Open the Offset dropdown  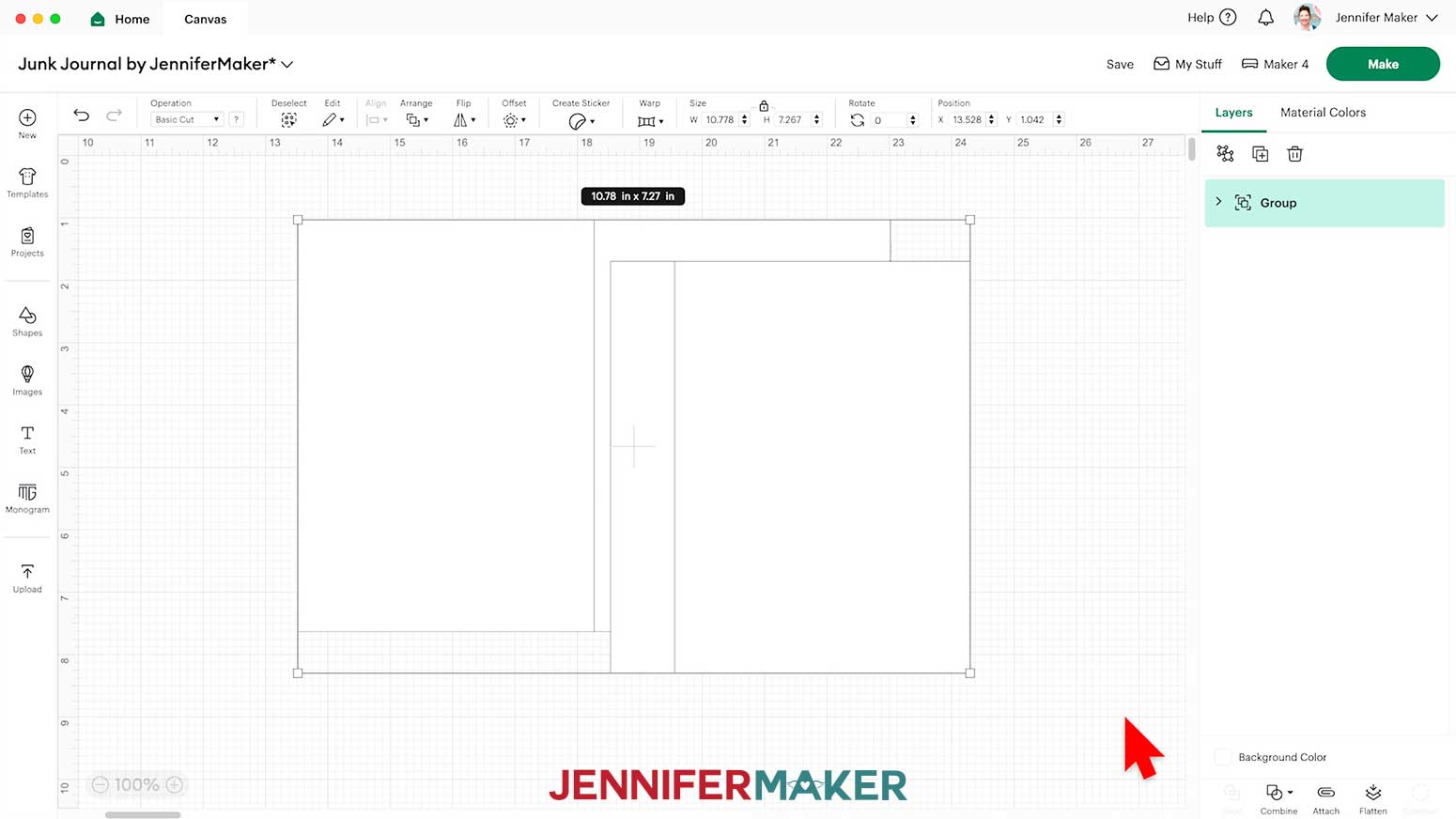(514, 120)
